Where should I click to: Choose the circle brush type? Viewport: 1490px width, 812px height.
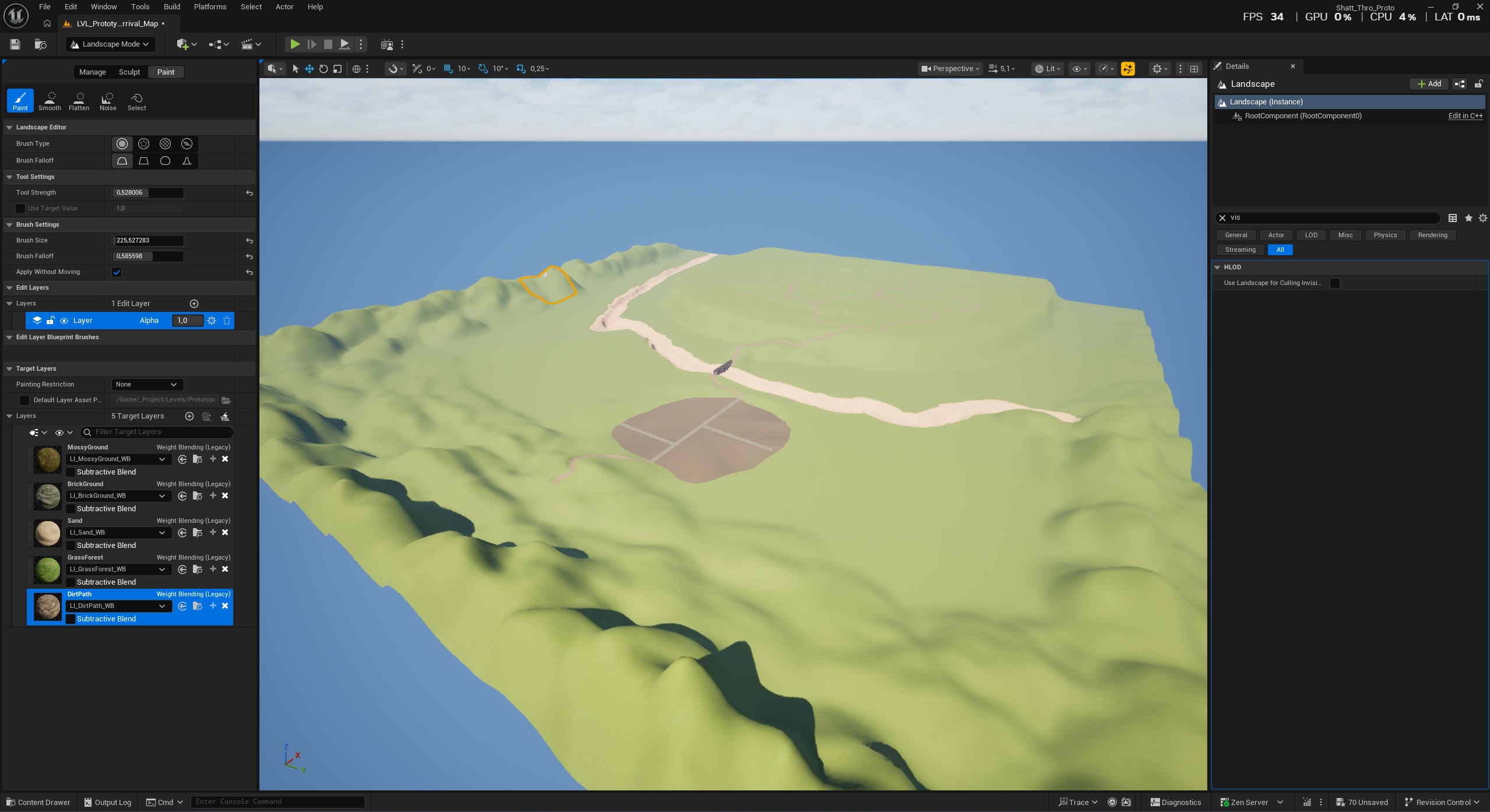click(x=122, y=143)
